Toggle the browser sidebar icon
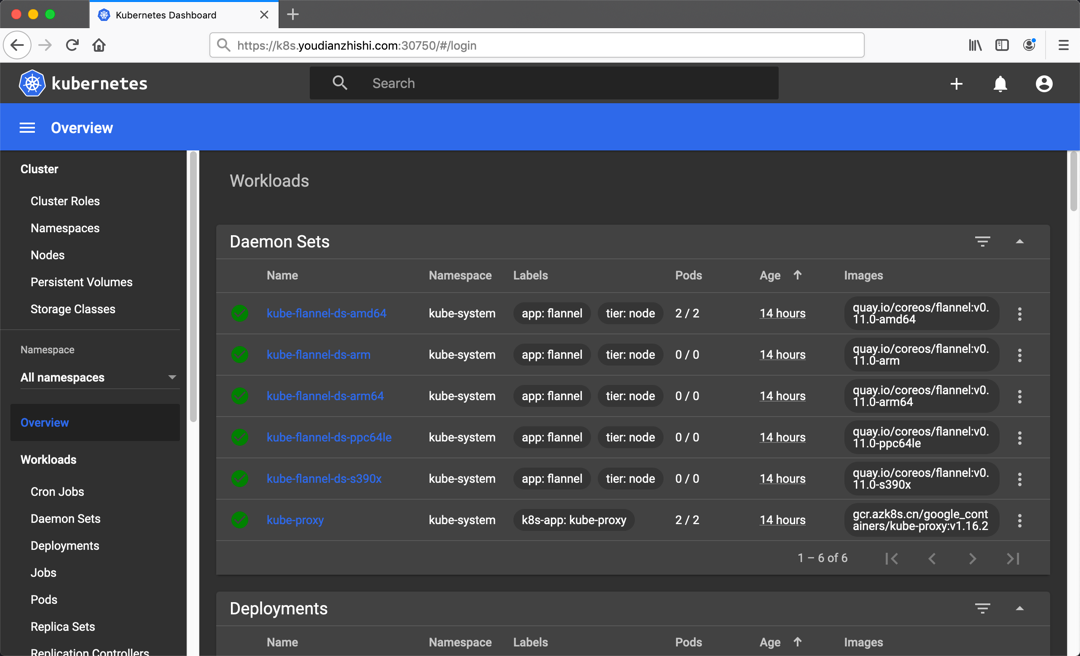The image size is (1080, 656). click(x=1002, y=45)
